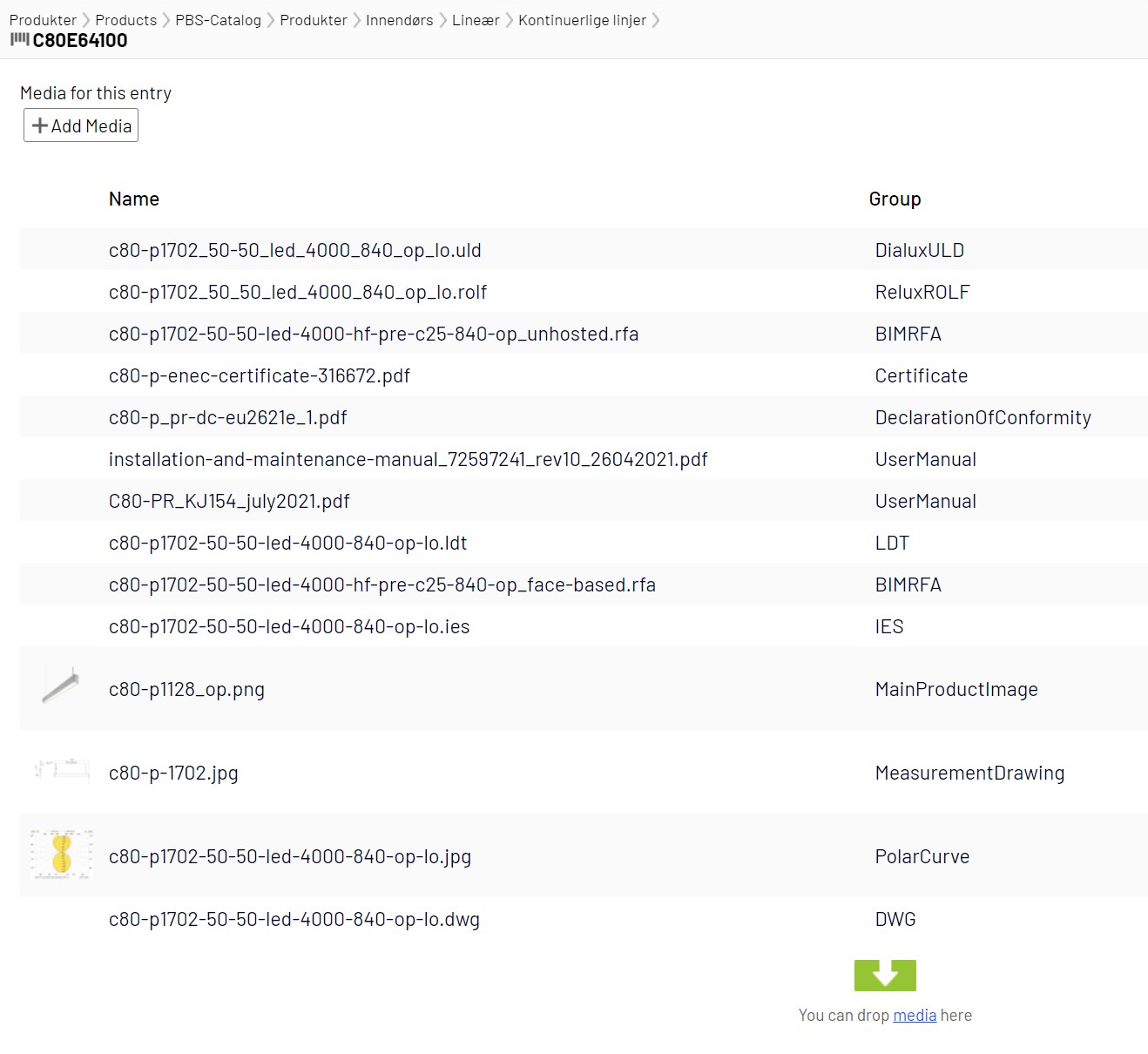Go to Innendørs breadcrumb

pyautogui.click(x=399, y=20)
